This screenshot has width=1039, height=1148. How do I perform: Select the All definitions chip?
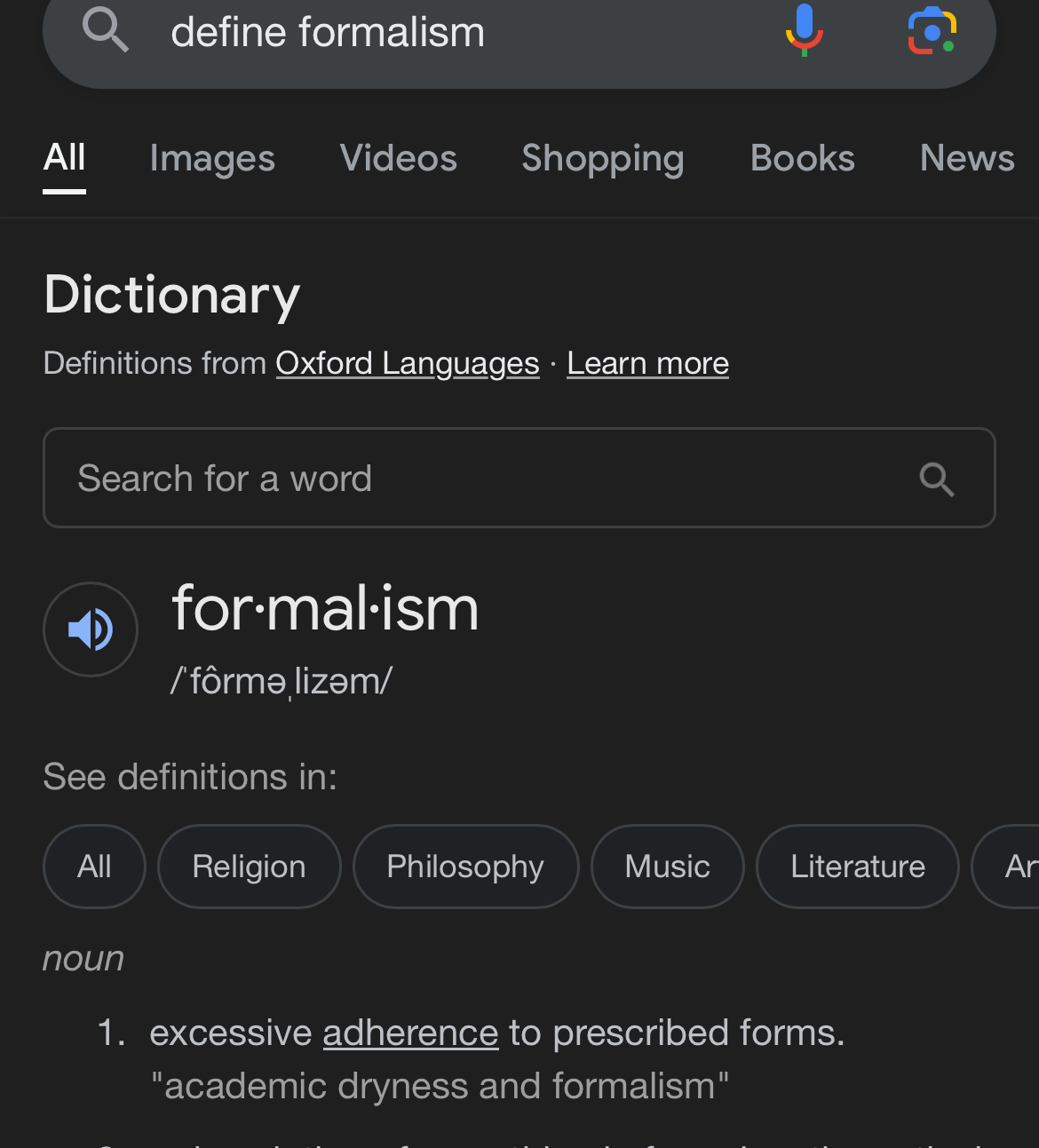click(x=94, y=867)
